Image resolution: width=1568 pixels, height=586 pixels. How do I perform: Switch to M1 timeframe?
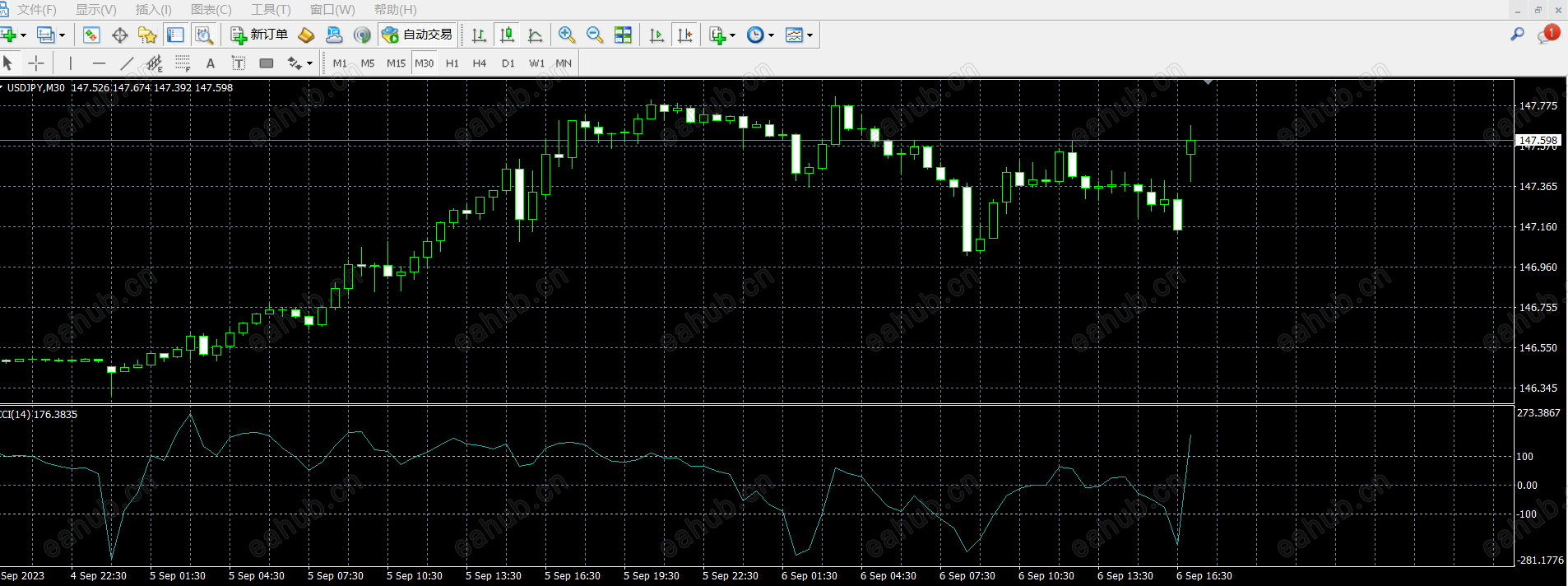coord(340,63)
